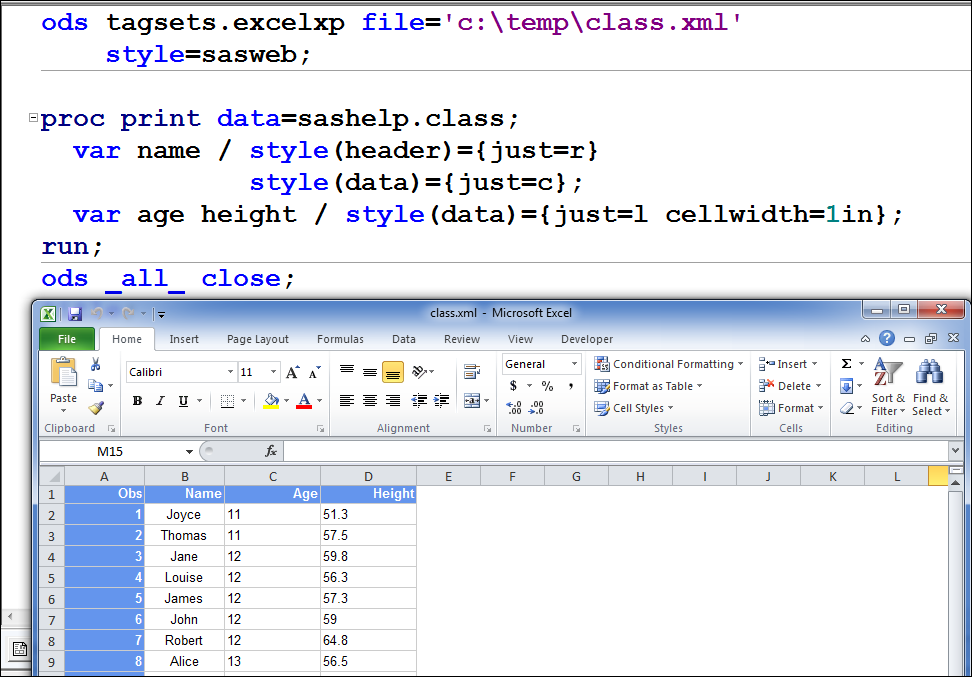Toggle Italic formatting
The width and height of the screenshot is (972, 677).
pos(160,401)
